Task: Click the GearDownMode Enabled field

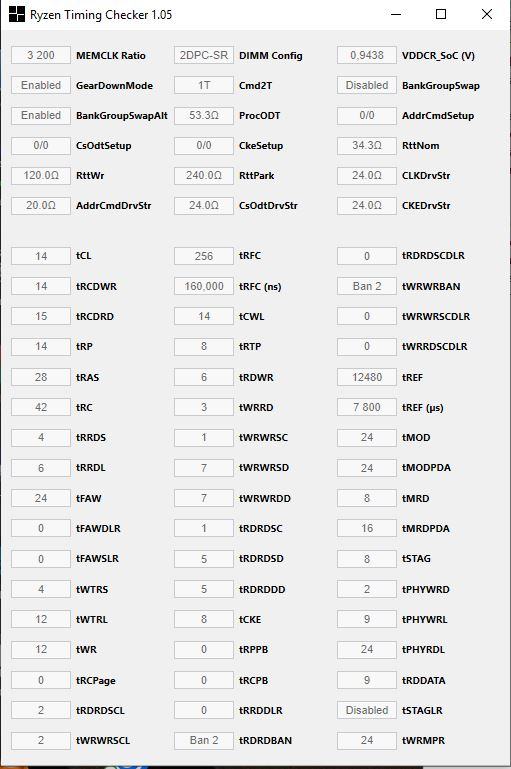Action: (41, 85)
